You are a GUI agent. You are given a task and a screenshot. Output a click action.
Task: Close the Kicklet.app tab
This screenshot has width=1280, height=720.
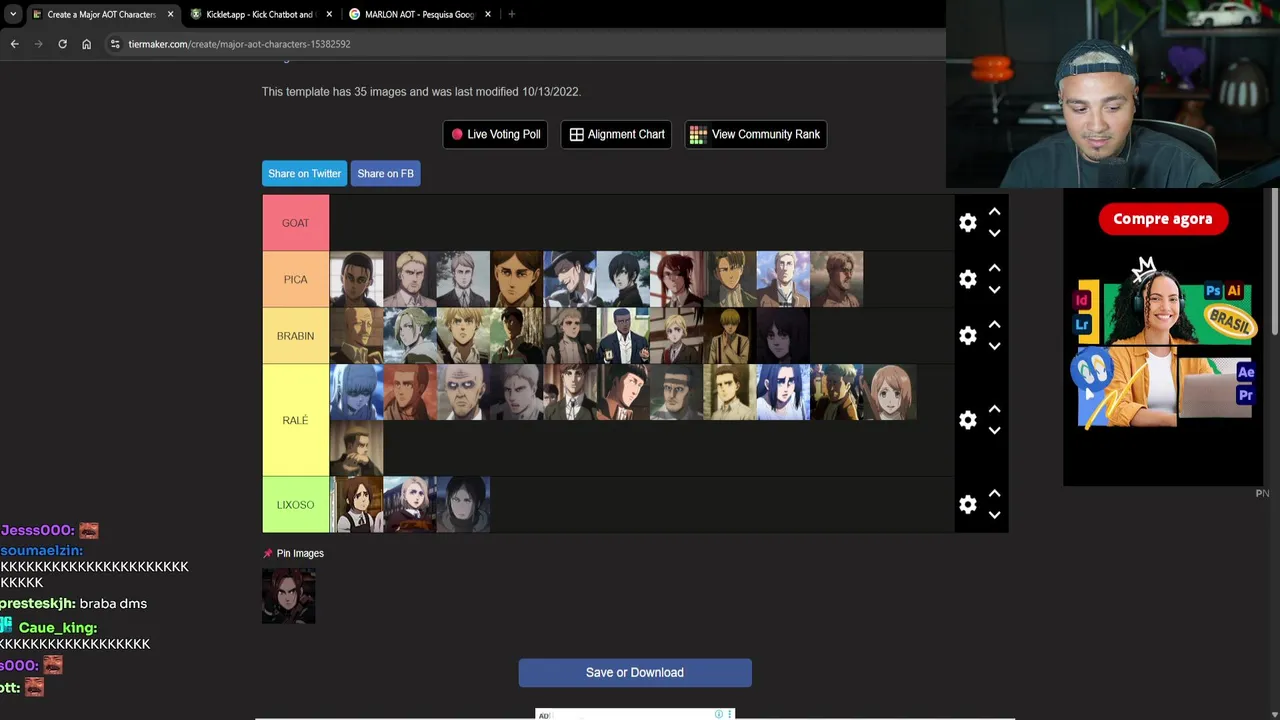coord(329,14)
